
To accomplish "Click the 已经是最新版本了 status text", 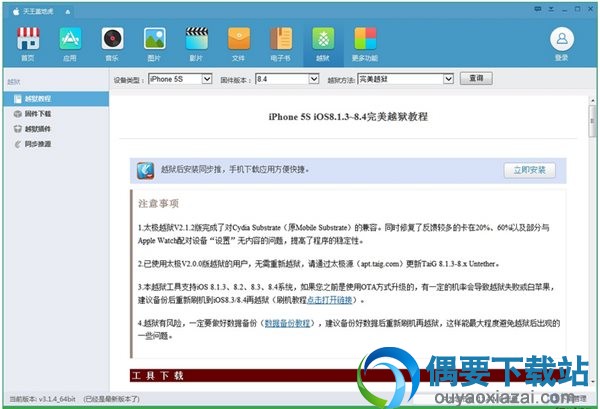I will click(x=111, y=399).
